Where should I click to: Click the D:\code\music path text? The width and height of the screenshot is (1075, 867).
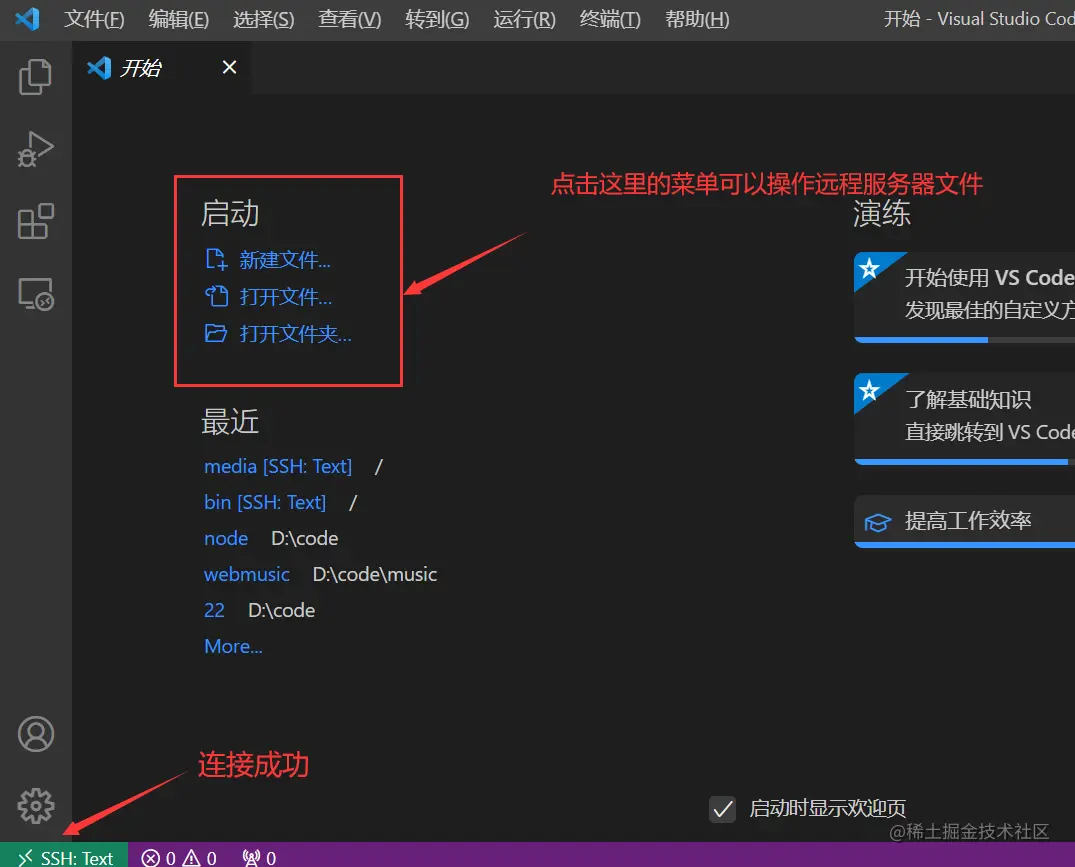[374, 574]
